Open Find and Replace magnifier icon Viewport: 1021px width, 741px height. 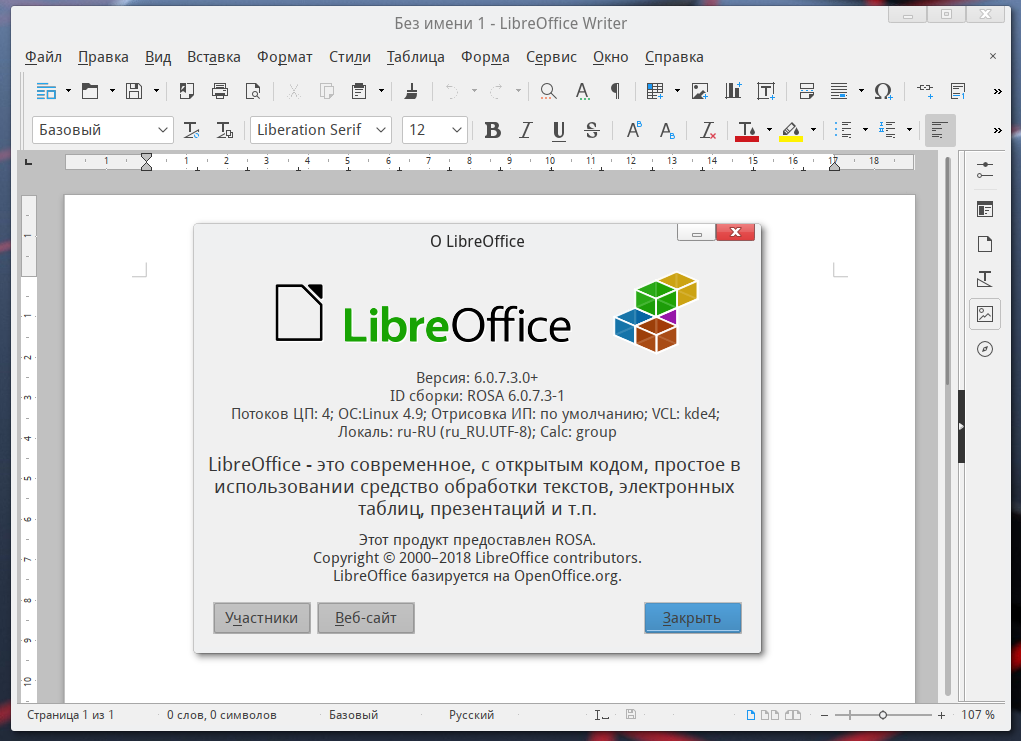click(548, 91)
